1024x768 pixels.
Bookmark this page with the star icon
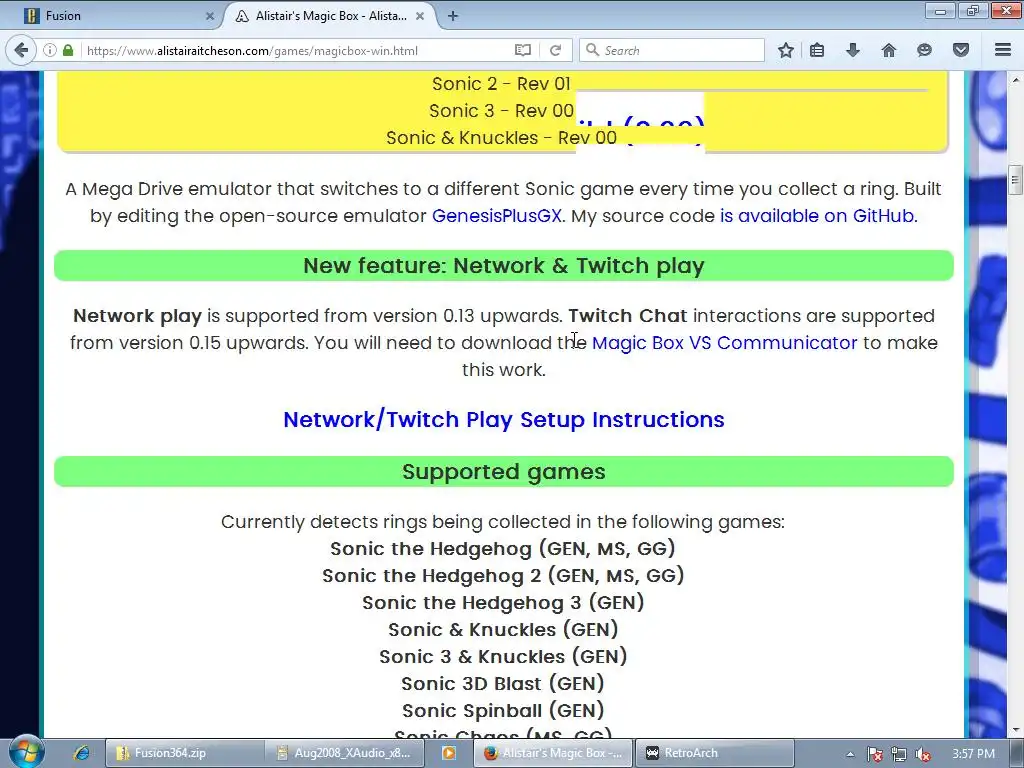click(x=786, y=50)
